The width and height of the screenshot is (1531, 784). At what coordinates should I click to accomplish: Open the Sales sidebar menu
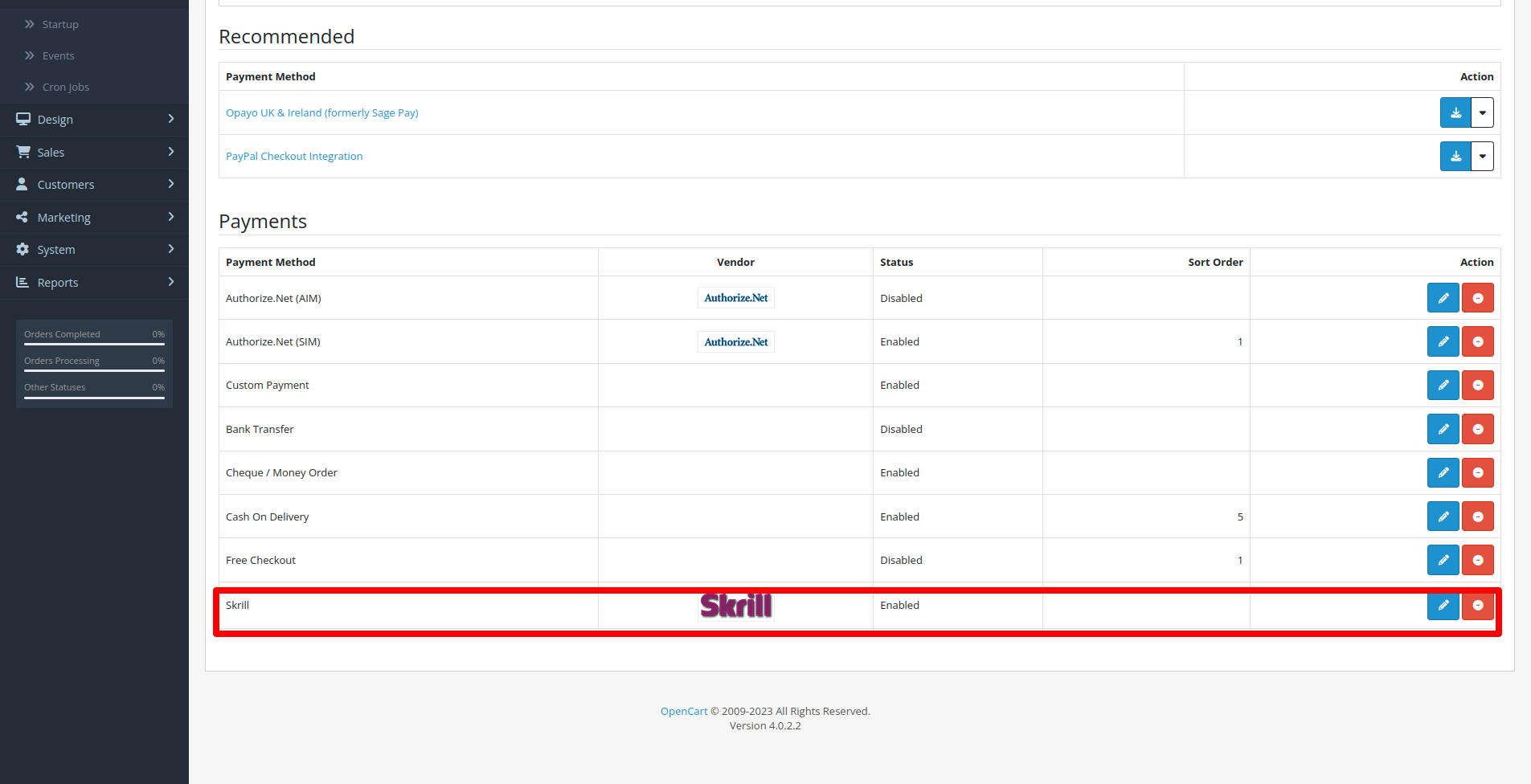pos(94,152)
